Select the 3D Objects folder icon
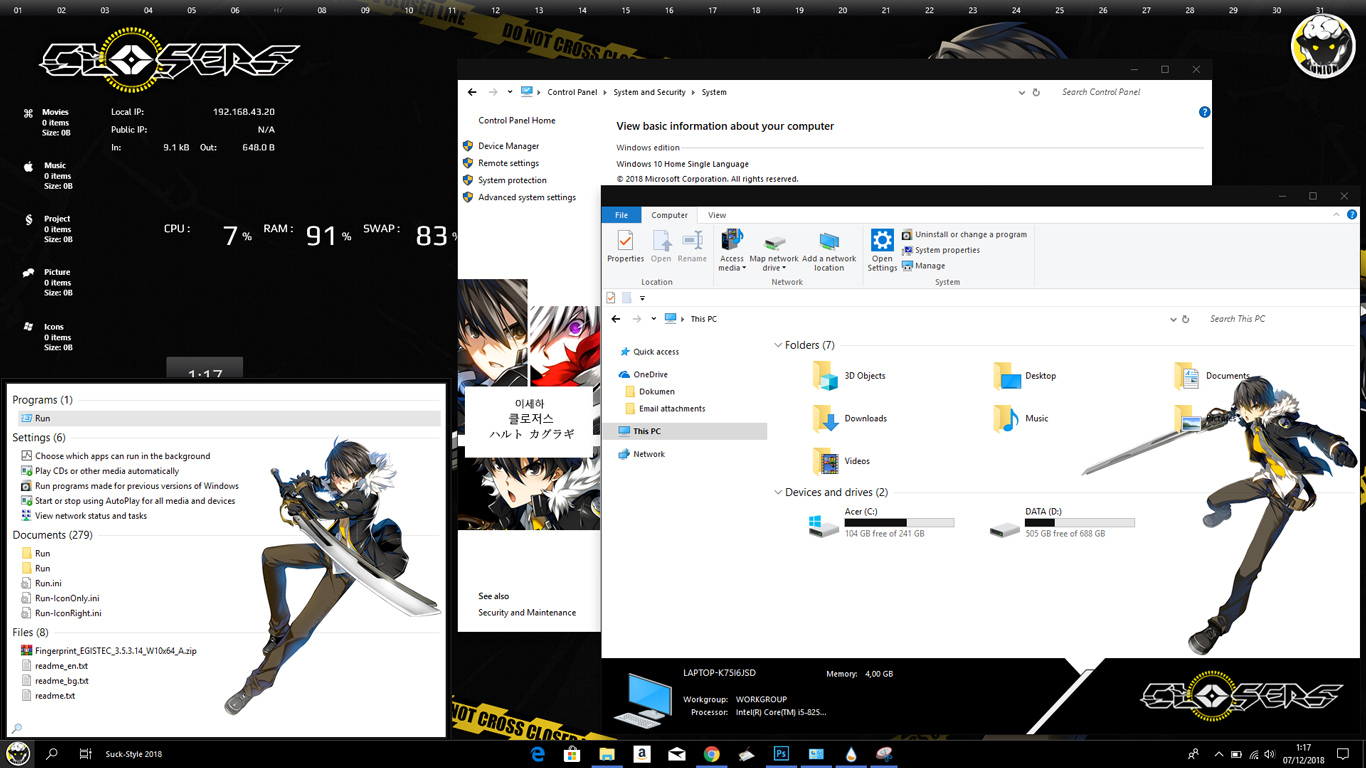The height and width of the screenshot is (768, 1366). coord(825,376)
